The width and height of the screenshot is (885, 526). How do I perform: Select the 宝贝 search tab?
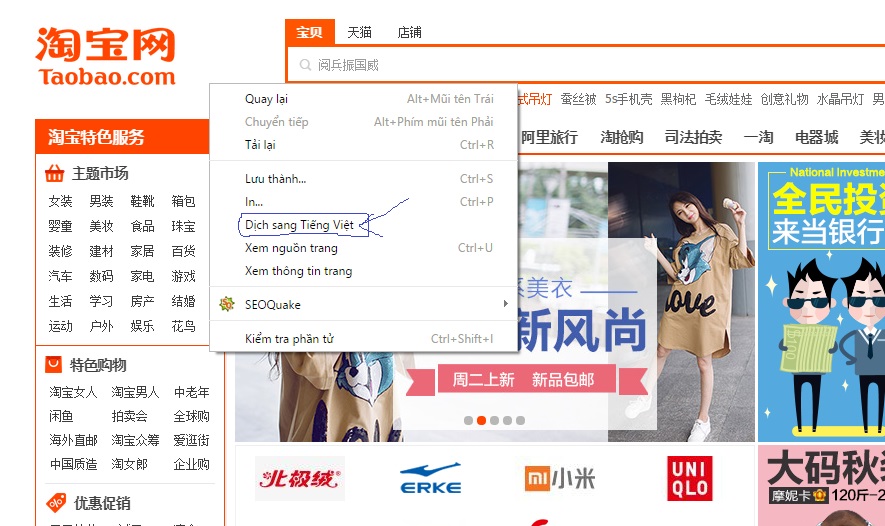[310, 32]
